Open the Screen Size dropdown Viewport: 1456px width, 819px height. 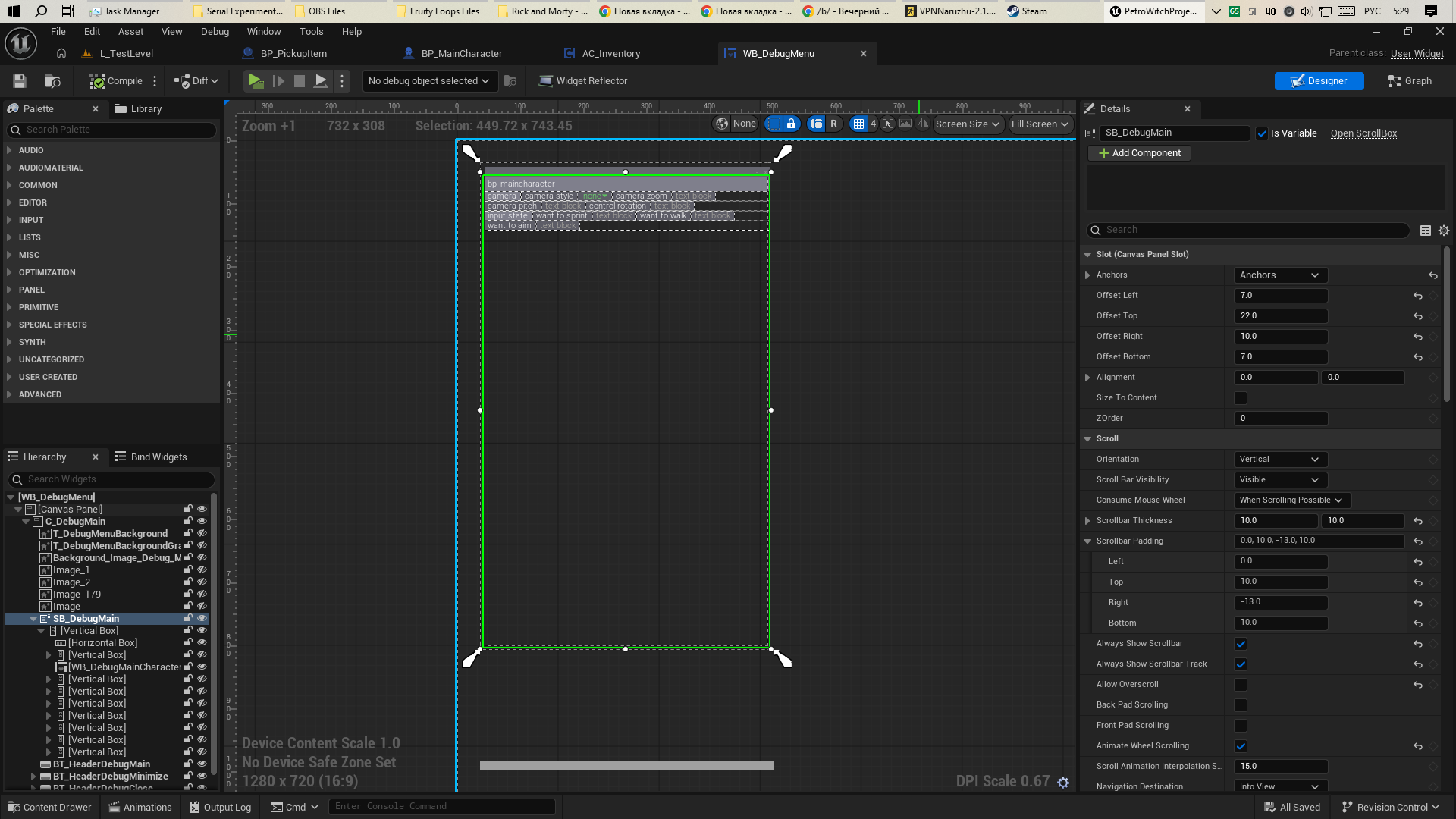(968, 124)
